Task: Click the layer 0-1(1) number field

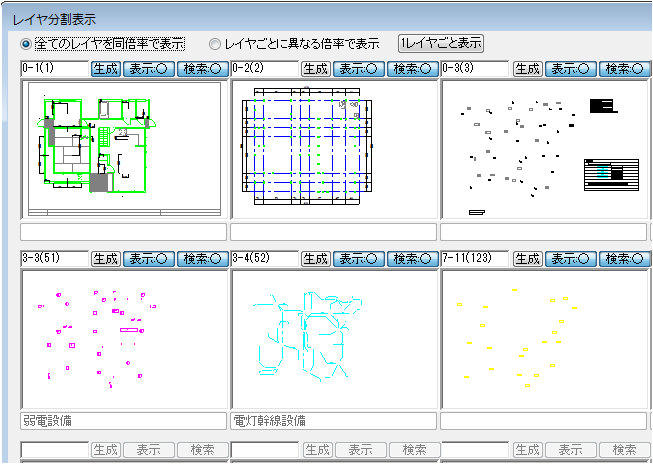Action: tap(54, 69)
